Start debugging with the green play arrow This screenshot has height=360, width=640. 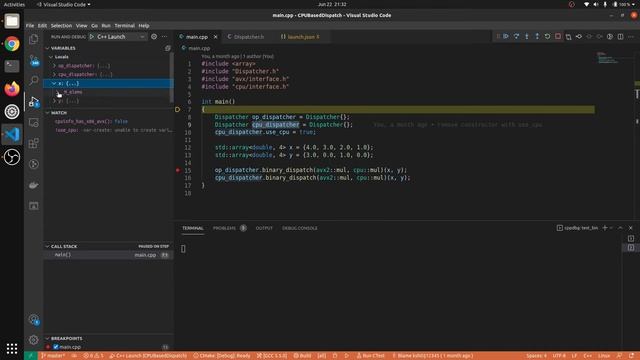tap(92, 37)
